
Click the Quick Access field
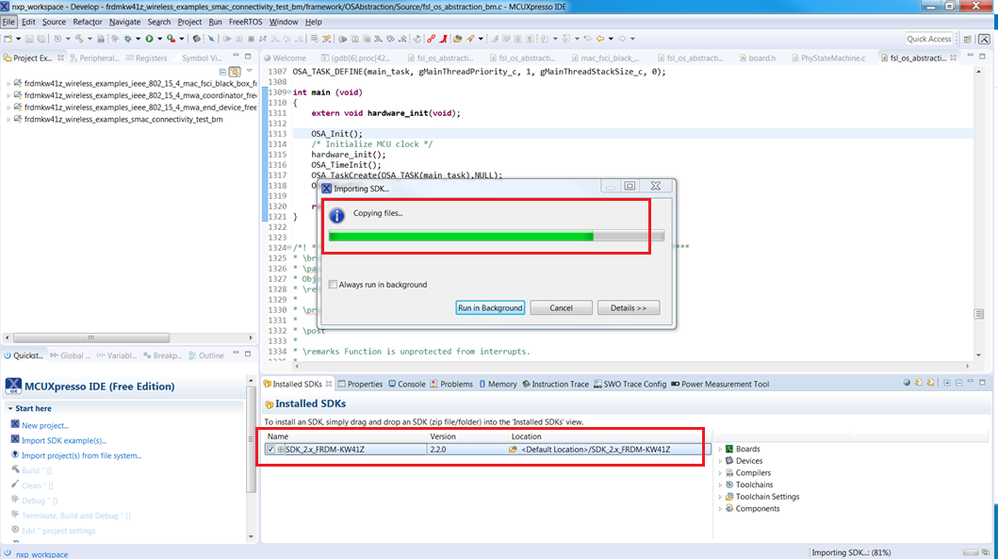(929, 39)
